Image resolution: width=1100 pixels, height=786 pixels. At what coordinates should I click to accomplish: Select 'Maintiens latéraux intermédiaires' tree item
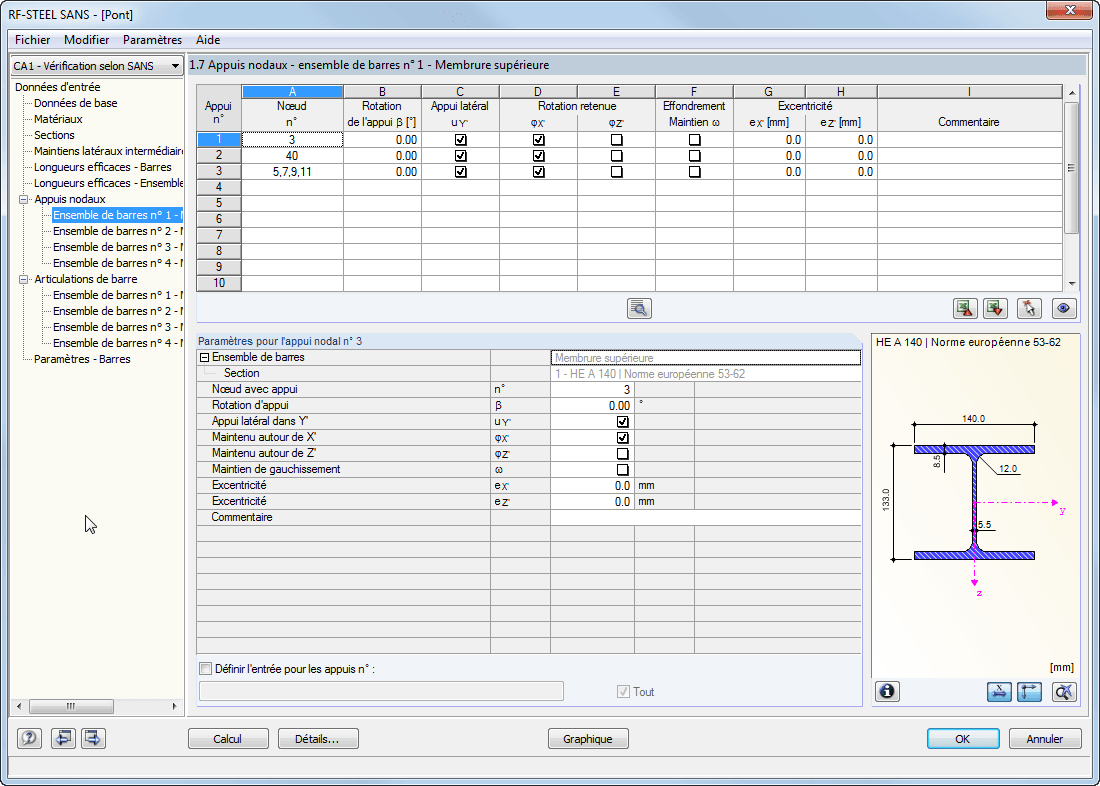(108, 151)
